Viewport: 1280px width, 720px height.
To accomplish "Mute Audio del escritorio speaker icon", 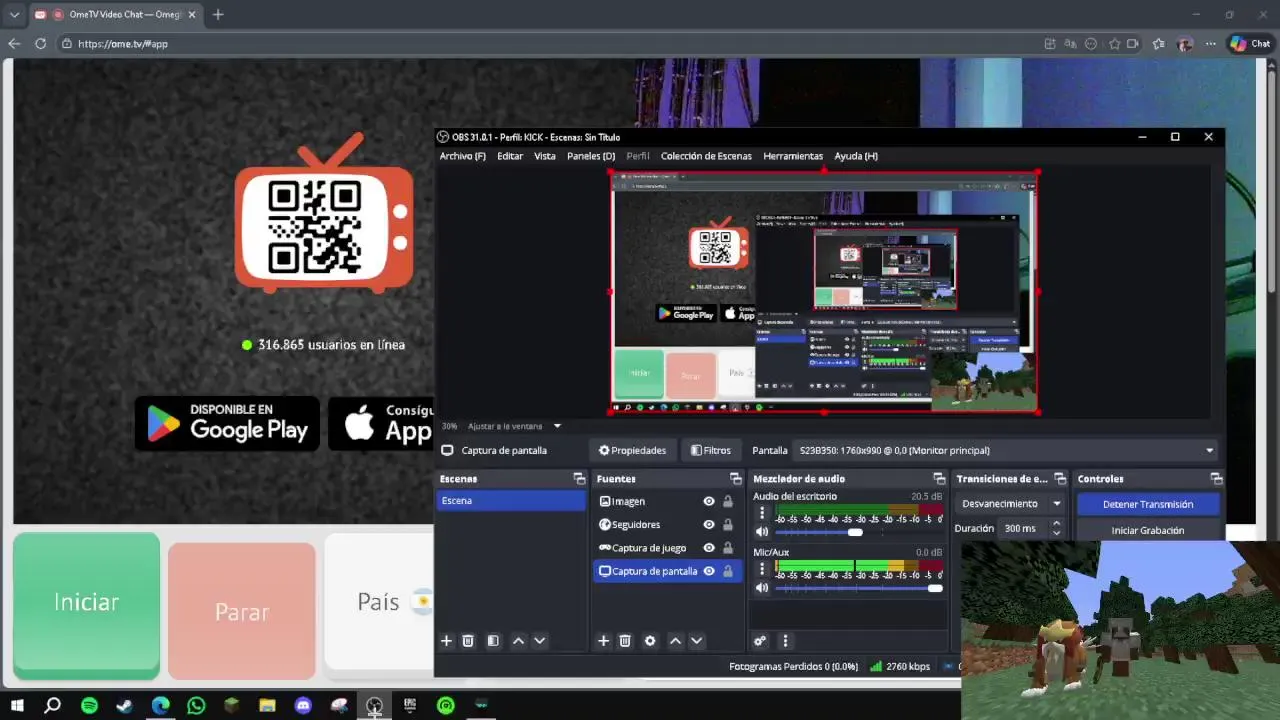I will tap(762, 532).
